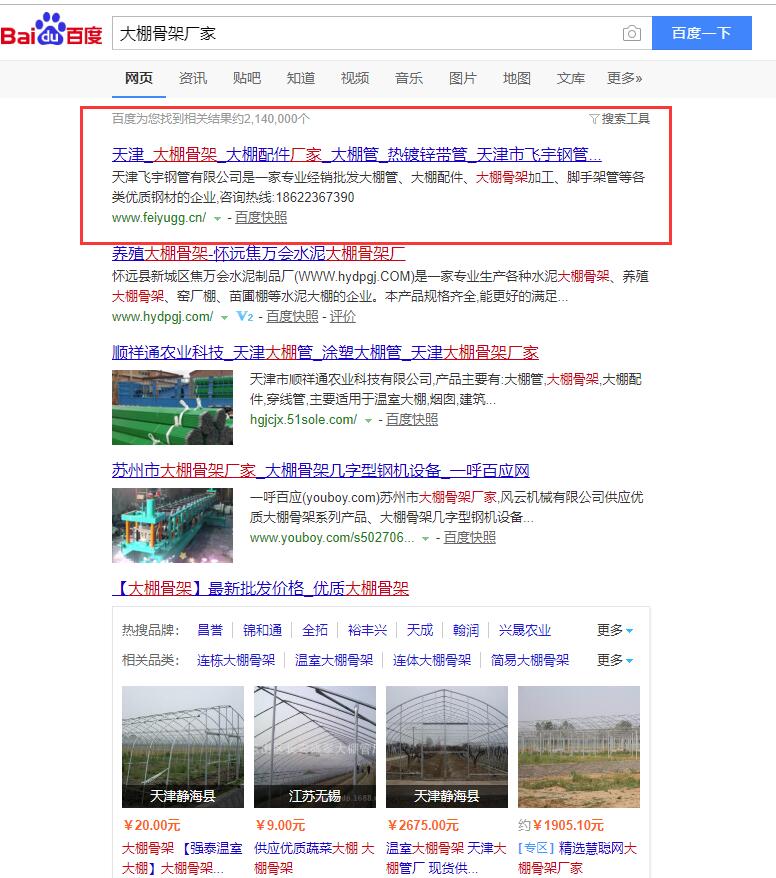Select brand 全拓
The width and height of the screenshot is (776, 878).
point(315,630)
